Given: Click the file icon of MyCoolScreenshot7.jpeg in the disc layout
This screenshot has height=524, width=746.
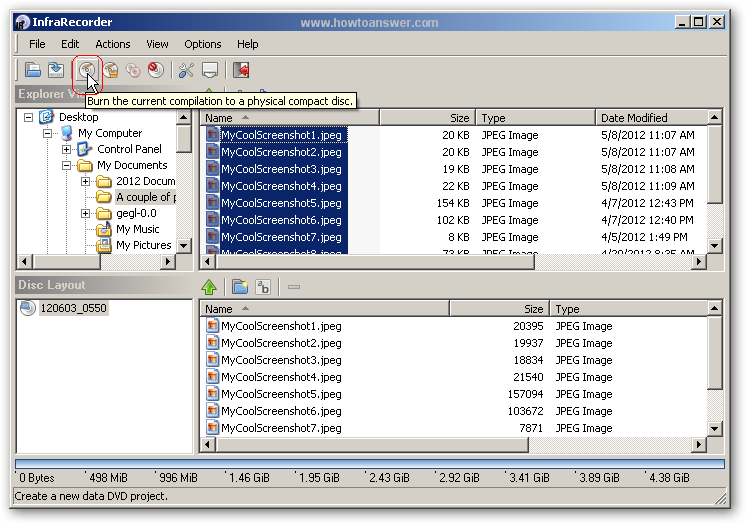Looking at the screenshot, I should [212, 428].
